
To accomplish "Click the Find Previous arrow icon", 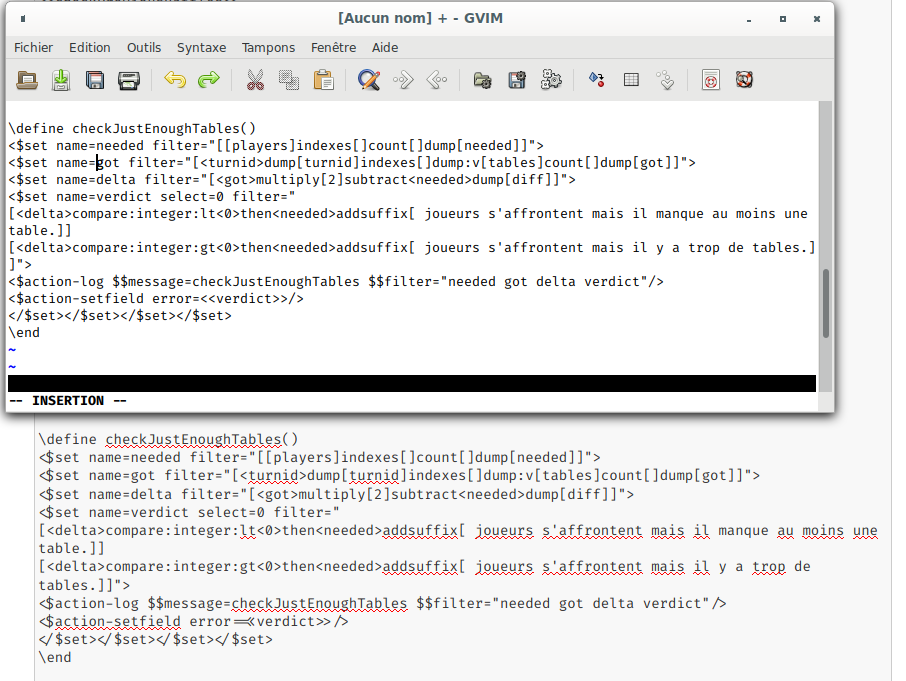I will (437, 80).
